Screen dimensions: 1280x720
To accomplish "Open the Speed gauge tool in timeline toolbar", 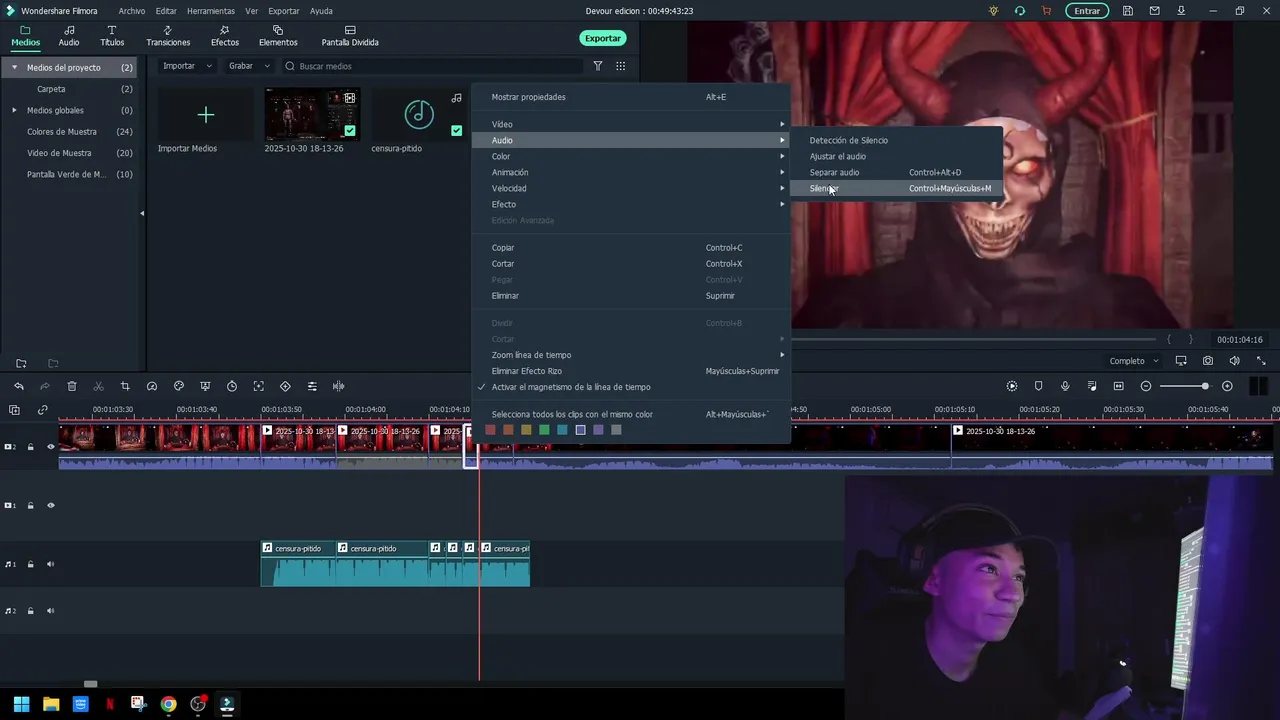I will click(x=152, y=386).
